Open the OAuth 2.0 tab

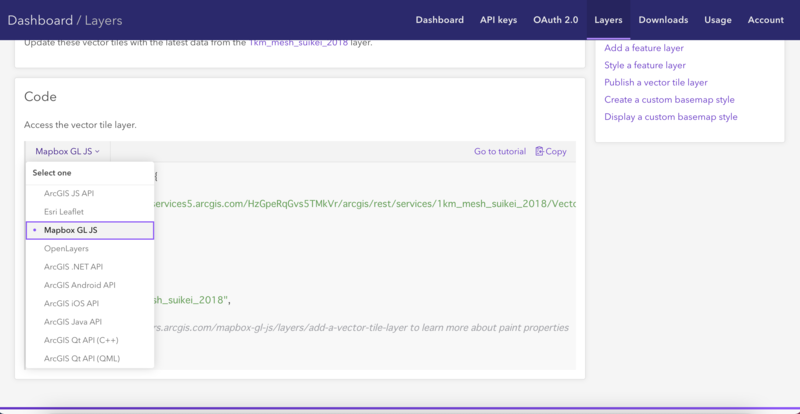coord(556,20)
